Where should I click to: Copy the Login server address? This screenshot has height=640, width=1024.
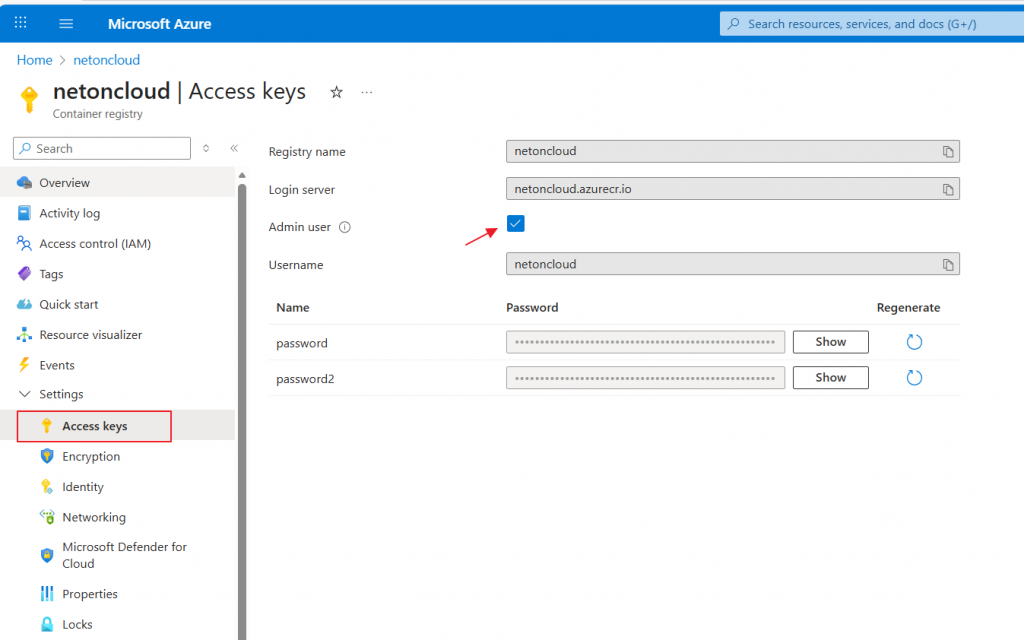[x=947, y=189]
